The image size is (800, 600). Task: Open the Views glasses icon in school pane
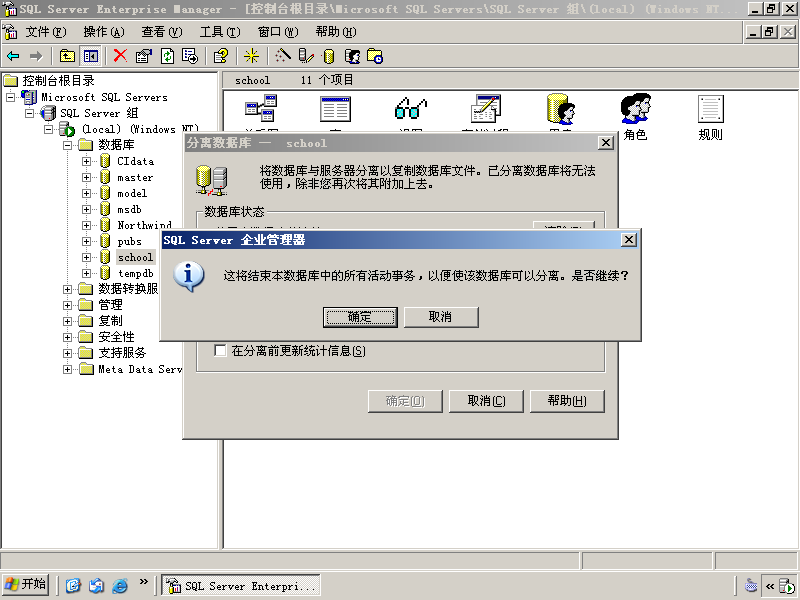pyautogui.click(x=411, y=108)
